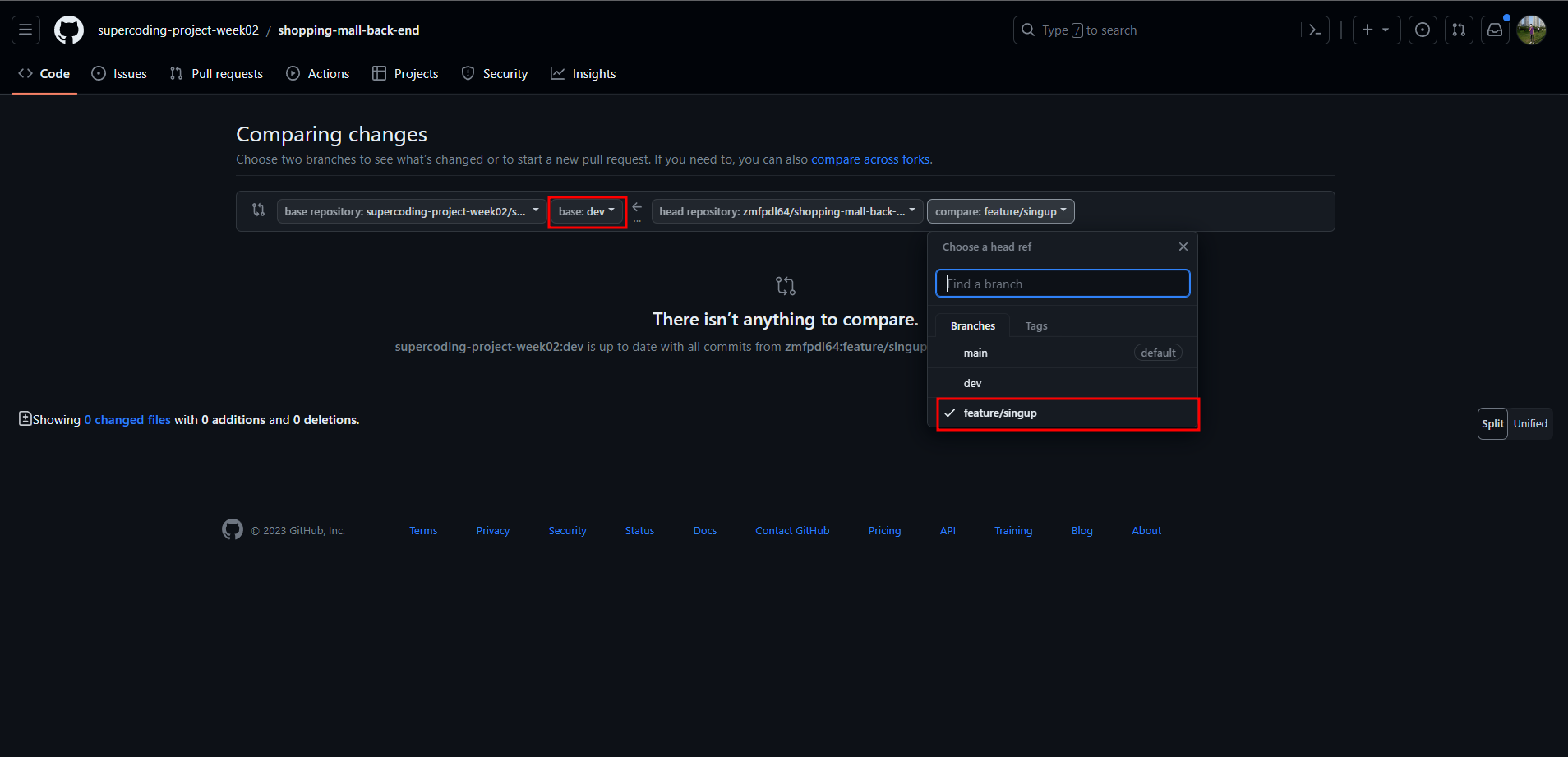Open the hamburger navigation menu
1568x757 pixels.
tap(25, 30)
